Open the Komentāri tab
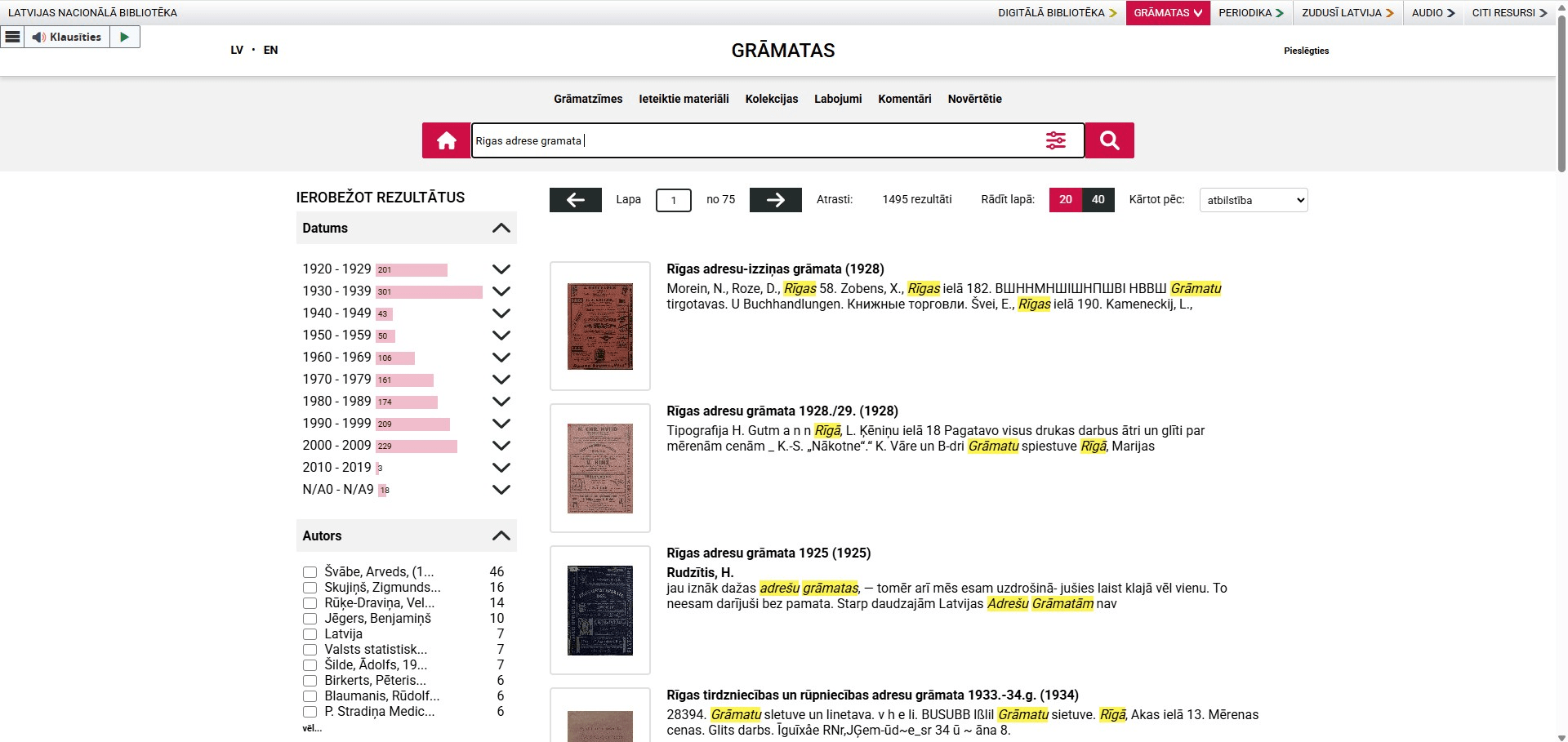 (905, 99)
